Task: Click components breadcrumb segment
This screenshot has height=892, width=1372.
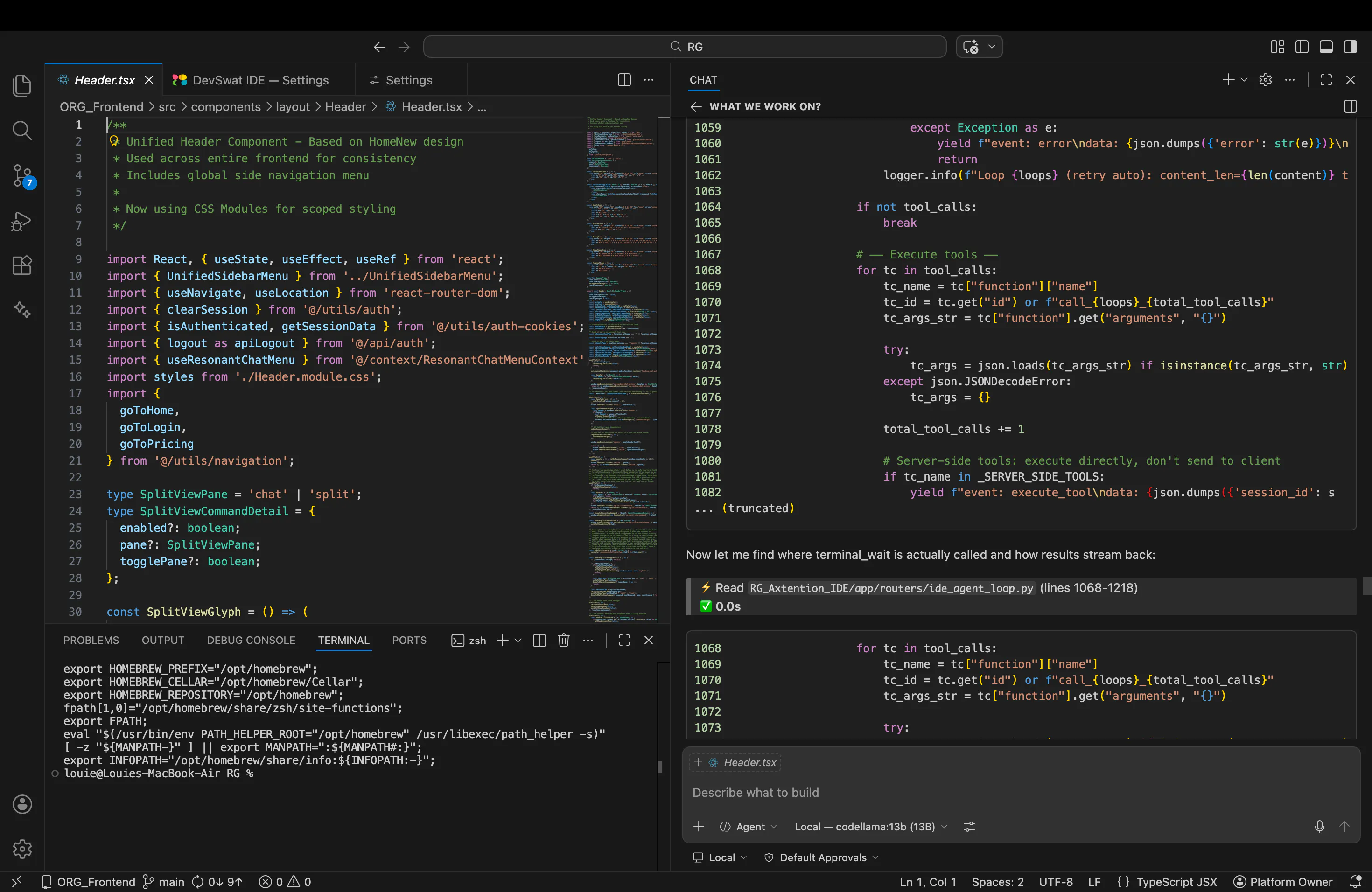Action: pyautogui.click(x=226, y=107)
